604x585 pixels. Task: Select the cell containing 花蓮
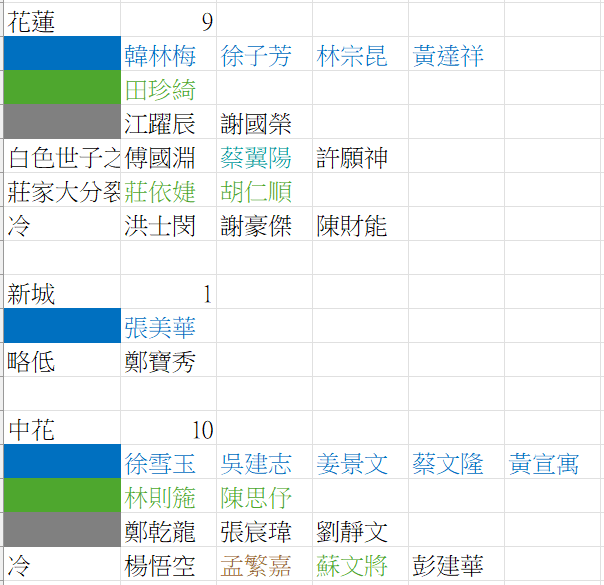62,20
